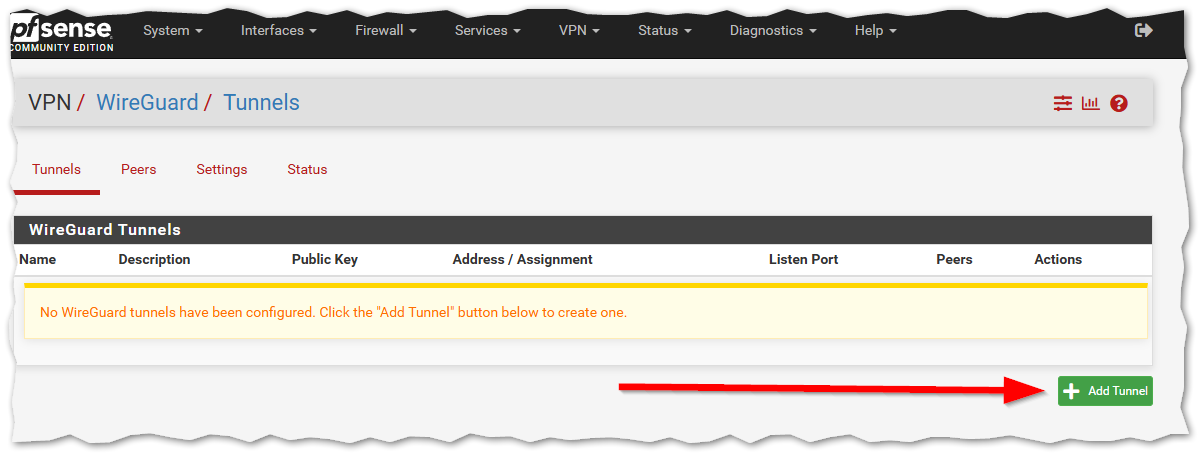Open the related settings sliders icon
The width and height of the screenshot is (1201, 455).
coord(1062,103)
